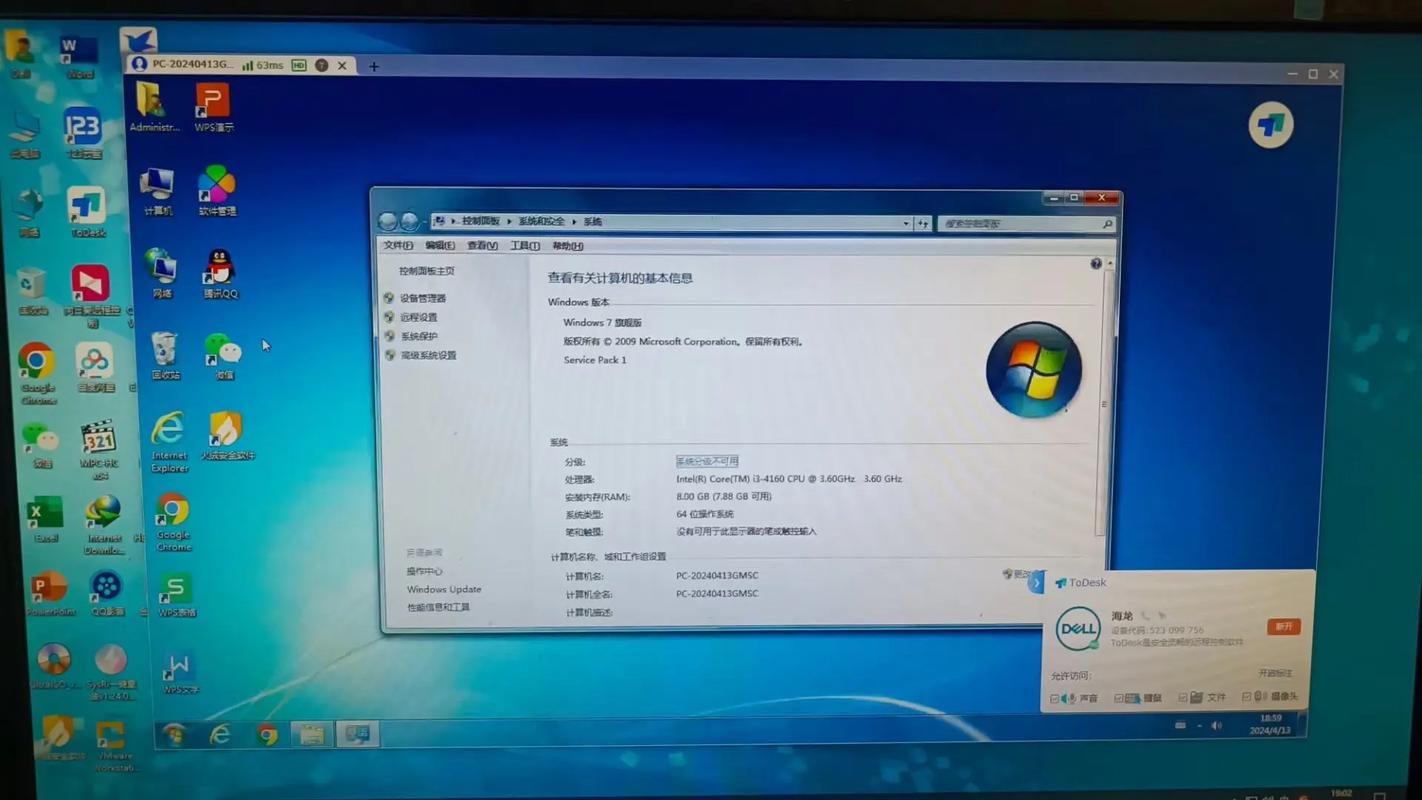Screen dimensions: 1422x800
Task: Open 操作中心 link in sidebar
Action: 424,571
